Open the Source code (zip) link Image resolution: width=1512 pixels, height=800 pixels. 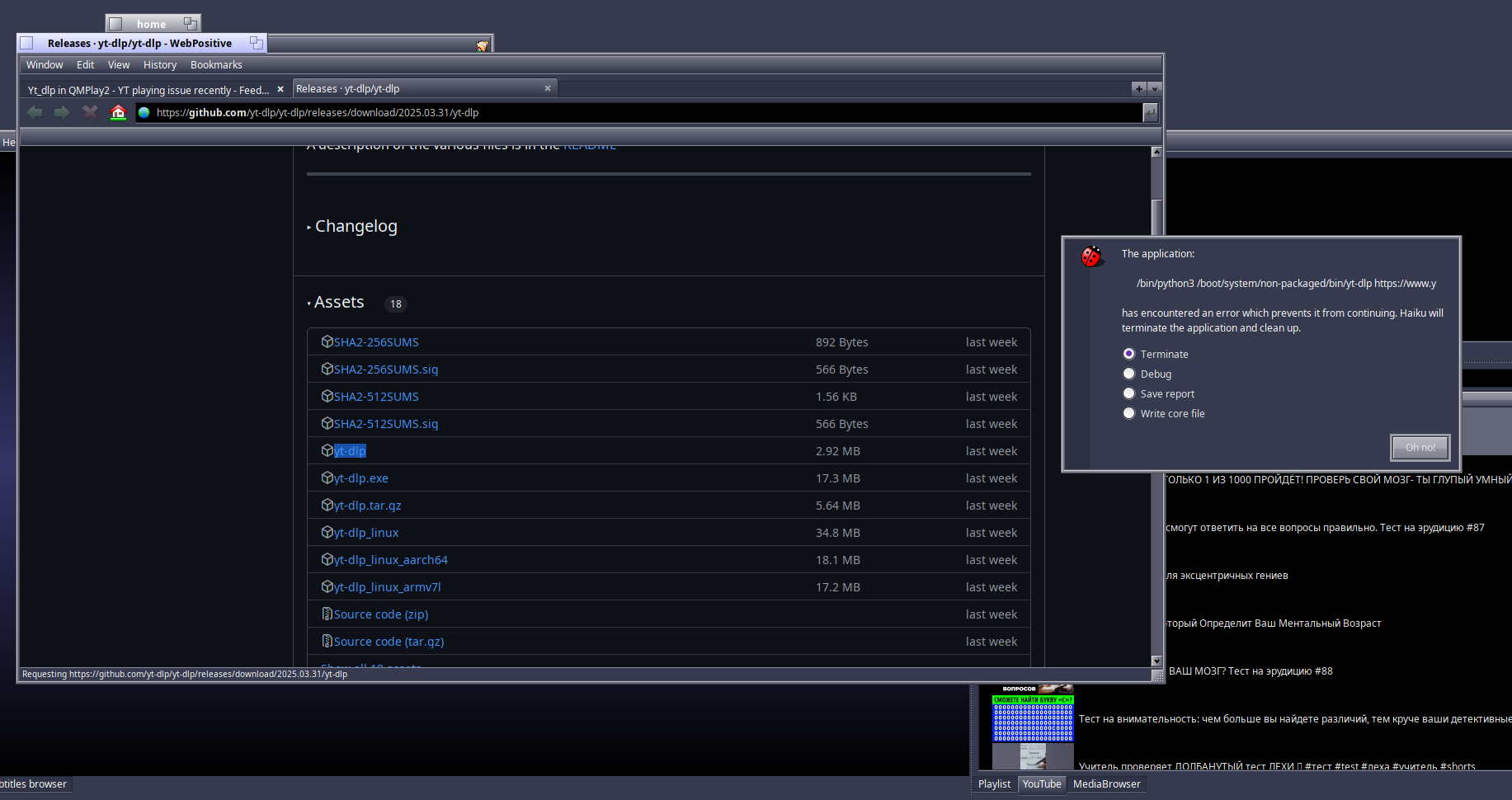[x=381, y=614]
